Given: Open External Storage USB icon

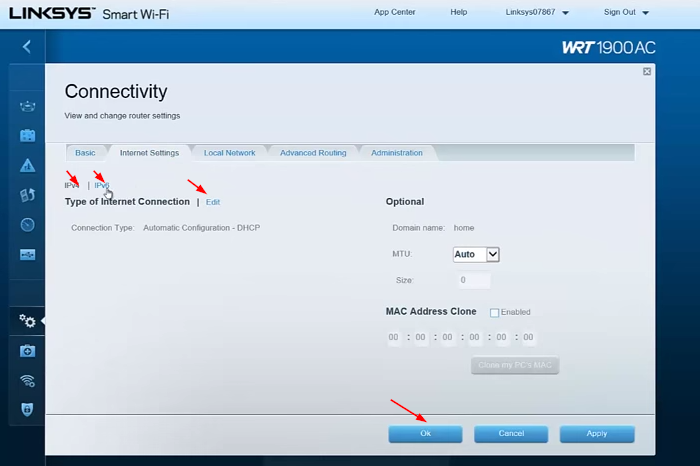Looking at the screenshot, I should [27, 255].
